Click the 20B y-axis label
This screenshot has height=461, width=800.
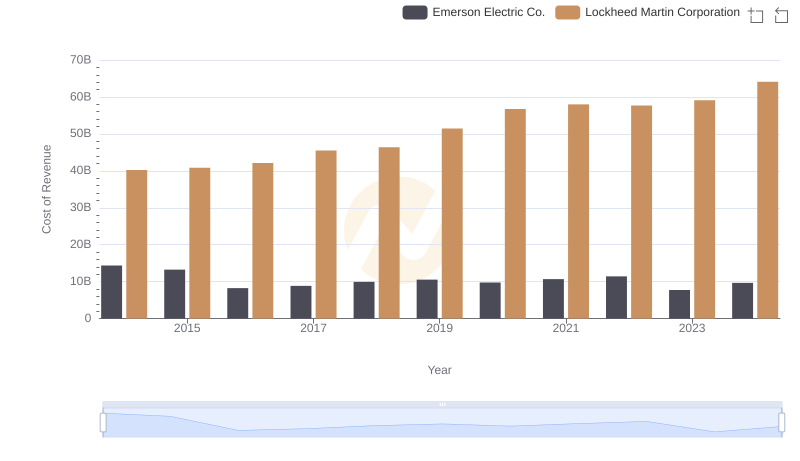click(81, 244)
